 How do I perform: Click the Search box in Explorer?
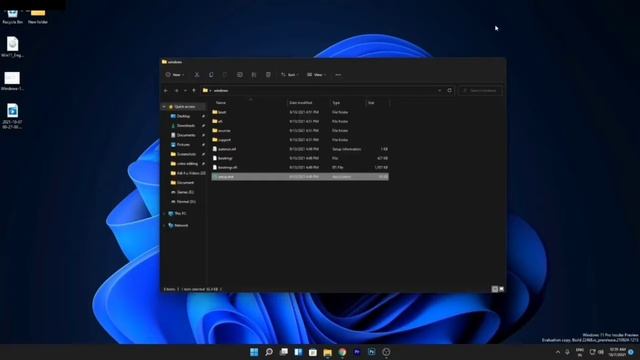tap(480, 90)
